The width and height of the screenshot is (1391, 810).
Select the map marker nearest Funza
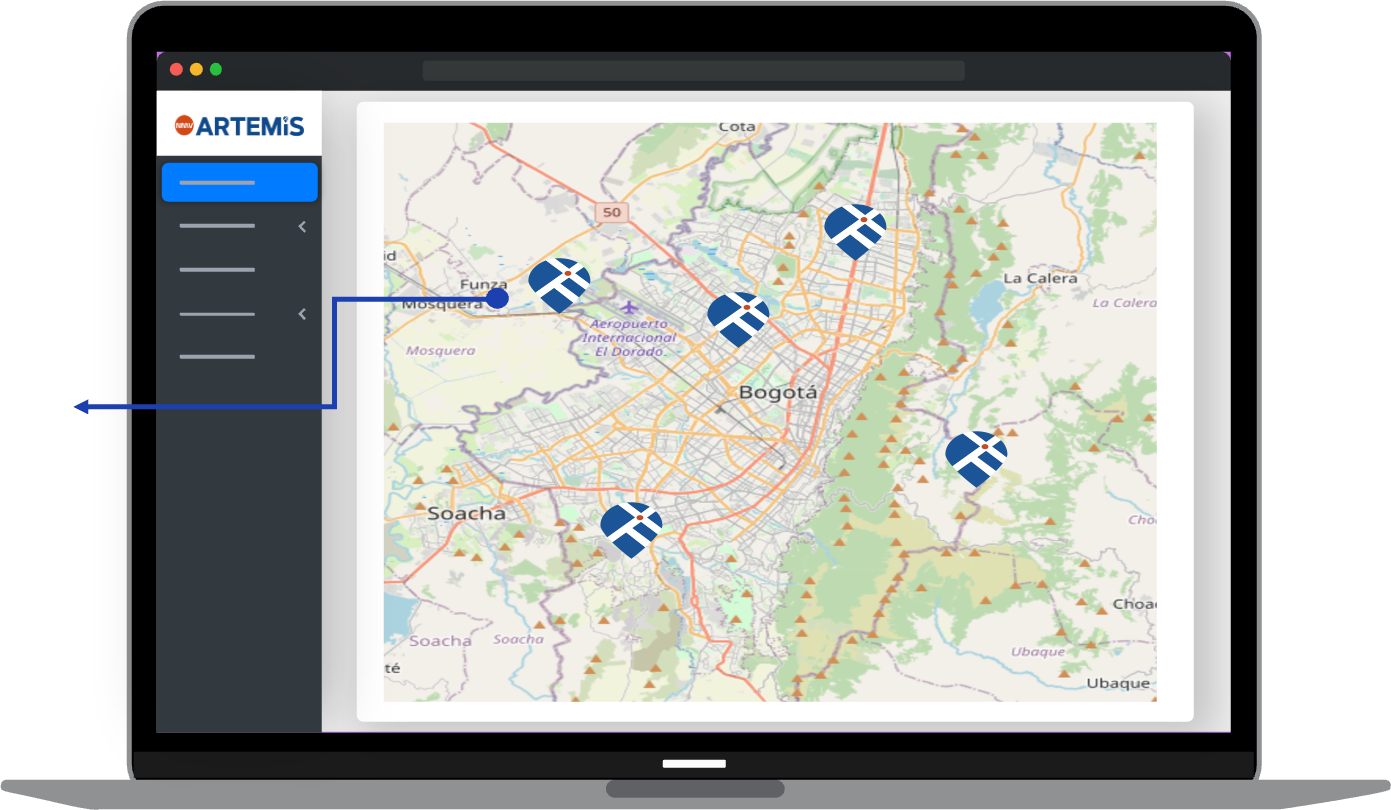coord(559,283)
